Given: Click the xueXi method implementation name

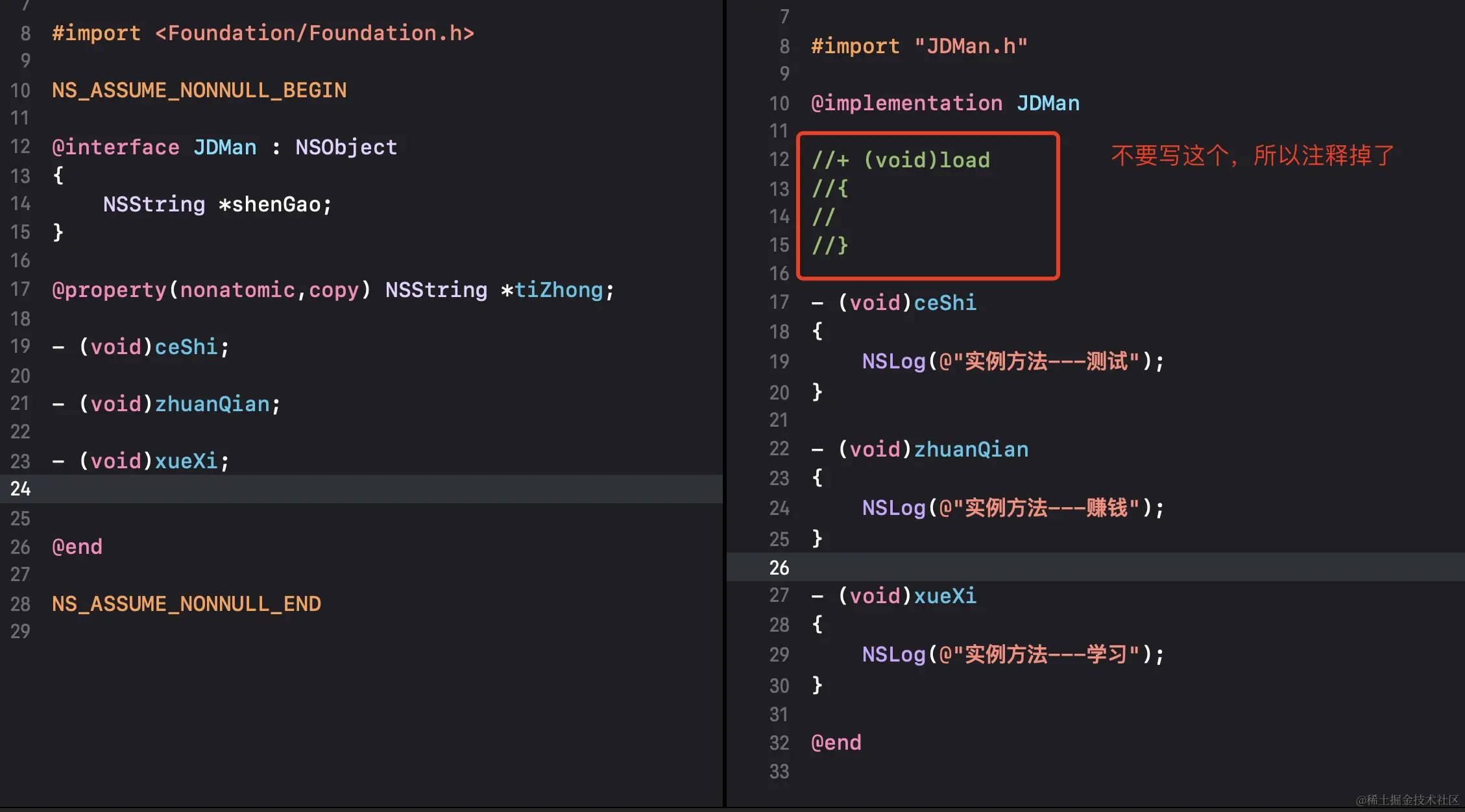Looking at the screenshot, I should (x=945, y=596).
